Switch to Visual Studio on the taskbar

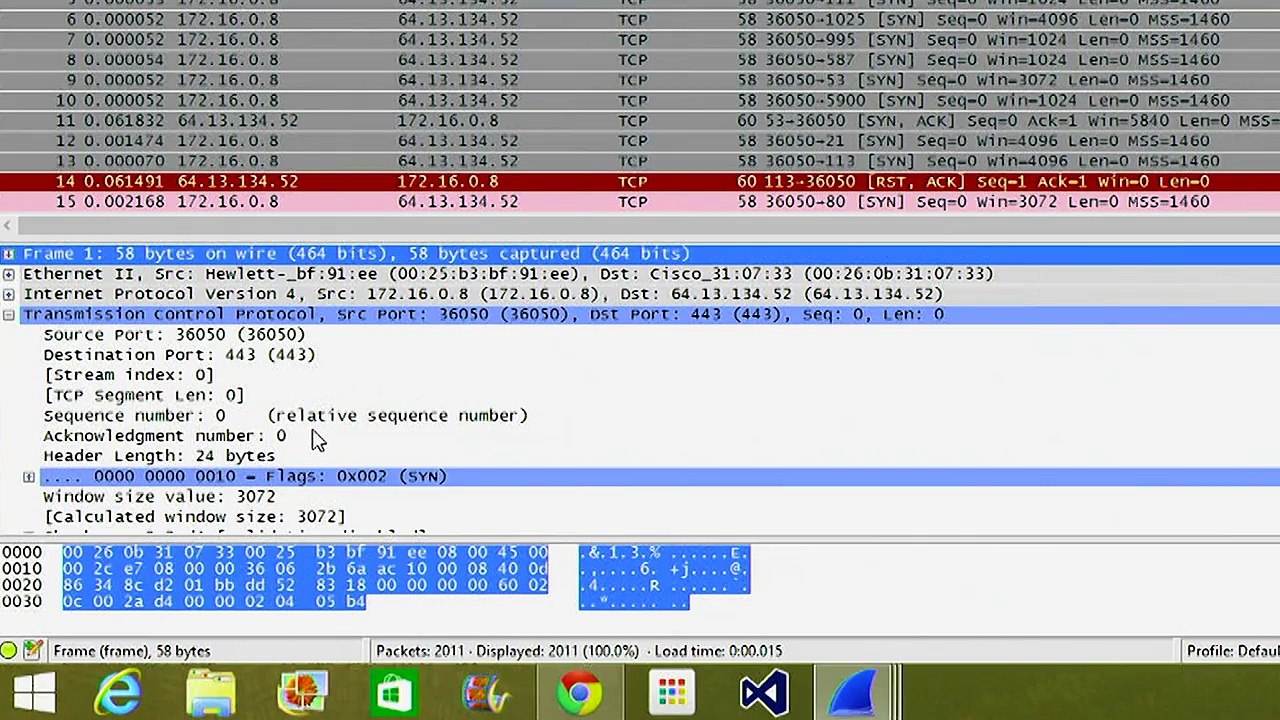764,693
